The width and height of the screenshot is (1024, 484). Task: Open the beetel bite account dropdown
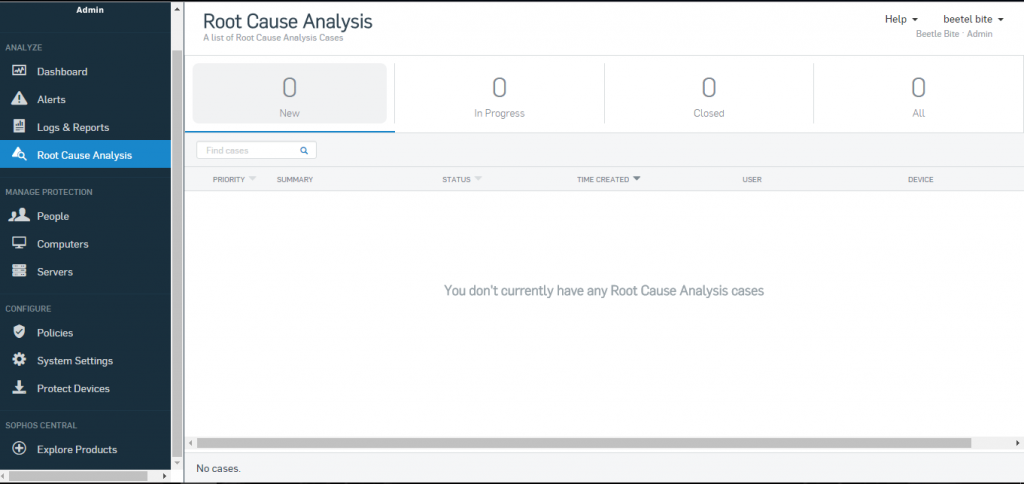pyautogui.click(x=973, y=20)
